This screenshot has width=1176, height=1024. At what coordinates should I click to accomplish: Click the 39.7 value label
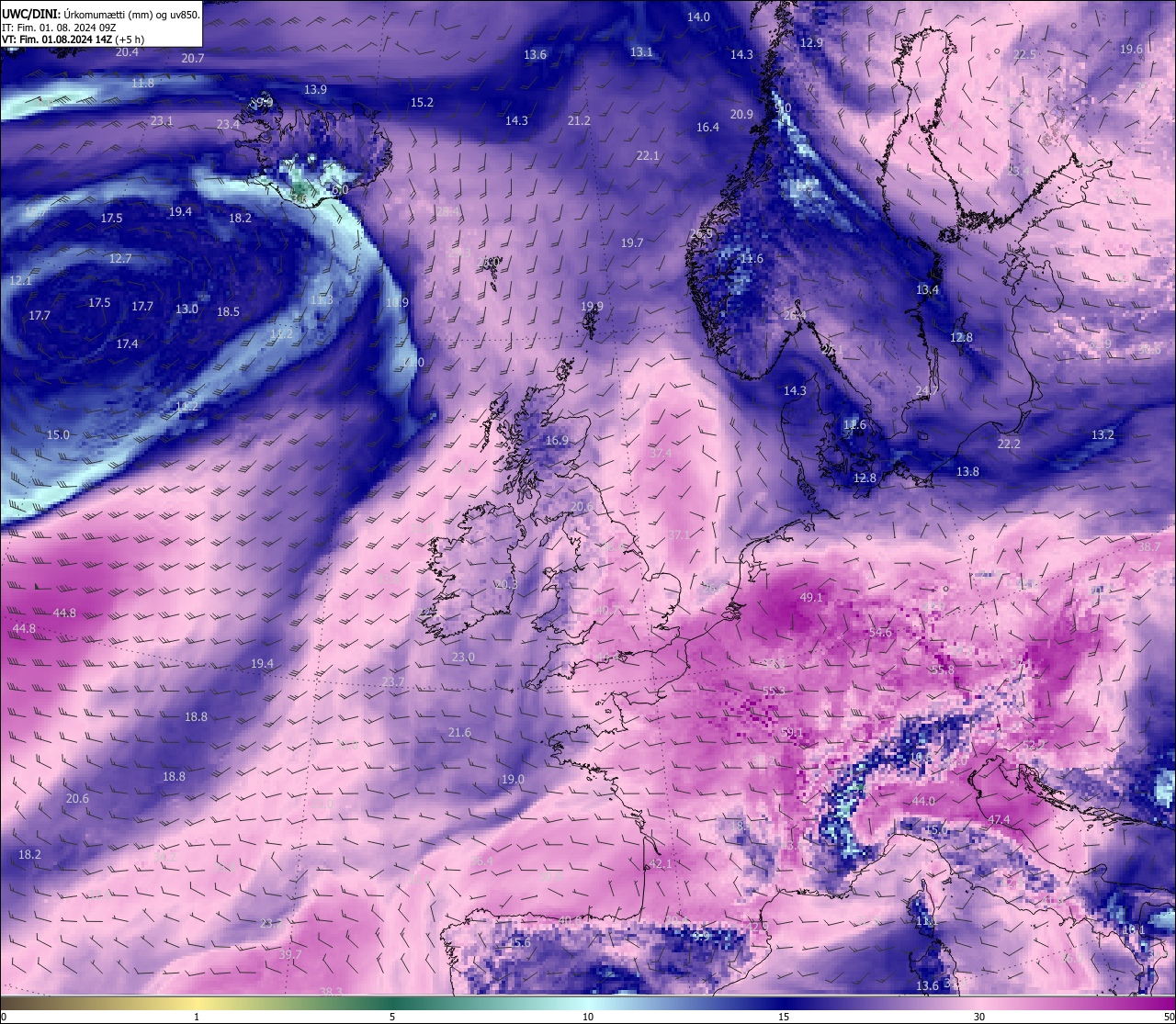[290, 955]
